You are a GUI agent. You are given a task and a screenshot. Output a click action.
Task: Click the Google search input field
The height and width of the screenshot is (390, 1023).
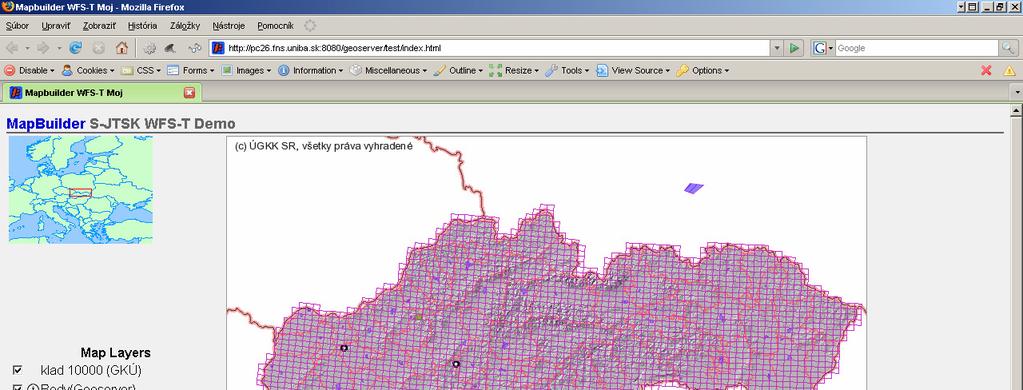click(x=916, y=48)
